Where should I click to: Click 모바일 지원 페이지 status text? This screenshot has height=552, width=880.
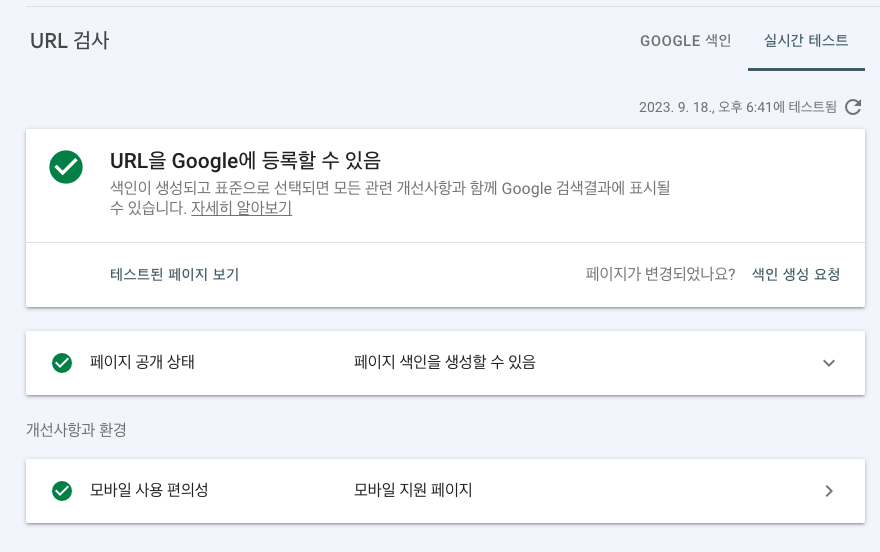(x=412, y=490)
